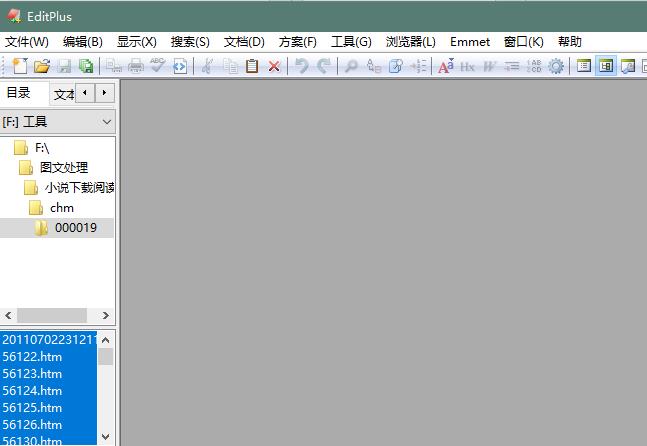The width and height of the screenshot is (647, 446).
Task: Click the Replace icon in toolbar
Action: pyautogui.click(x=373, y=66)
